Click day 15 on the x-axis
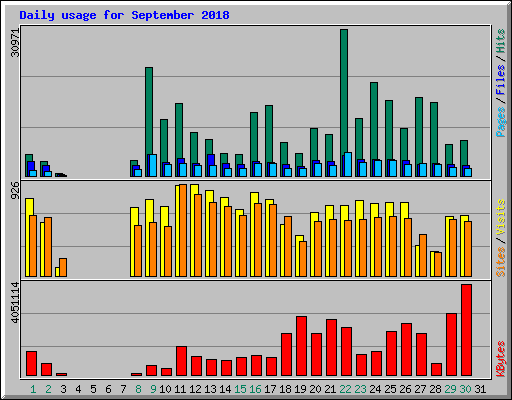 pyautogui.click(x=240, y=389)
